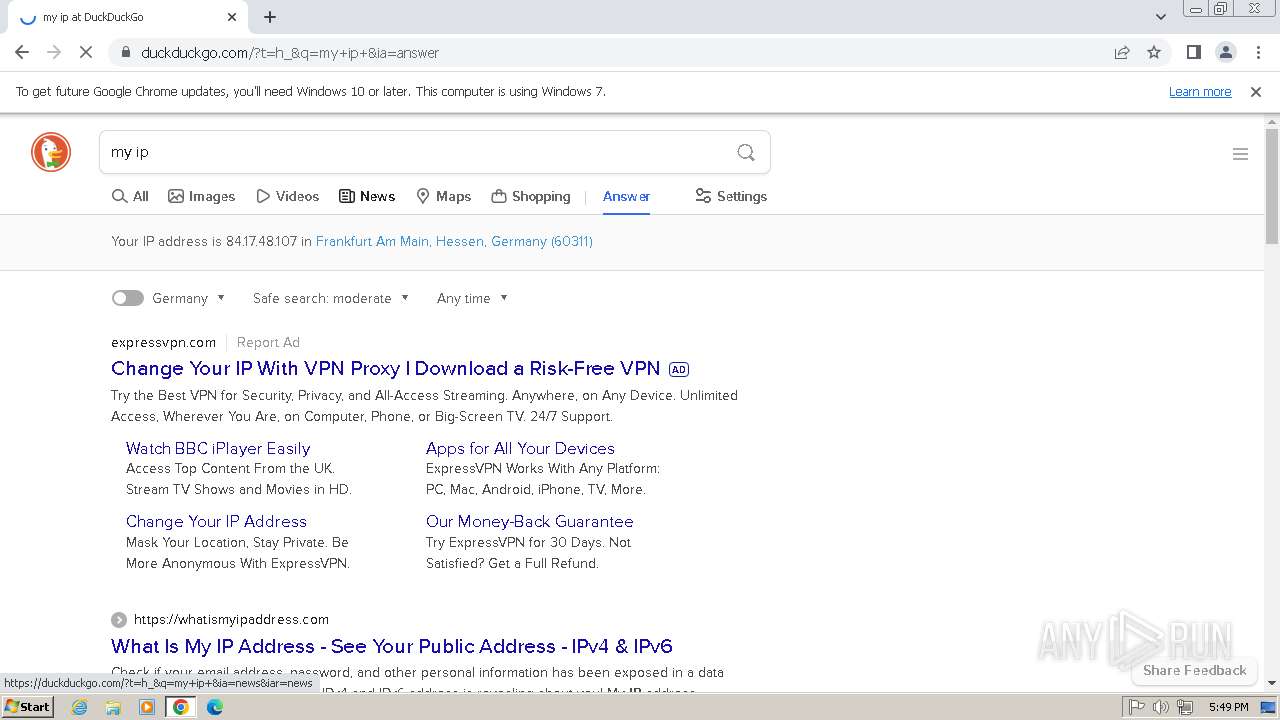Click expressvpn.com advertiser domain
Viewport: 1280px width, 720px height.
click(x=164, y=342)
